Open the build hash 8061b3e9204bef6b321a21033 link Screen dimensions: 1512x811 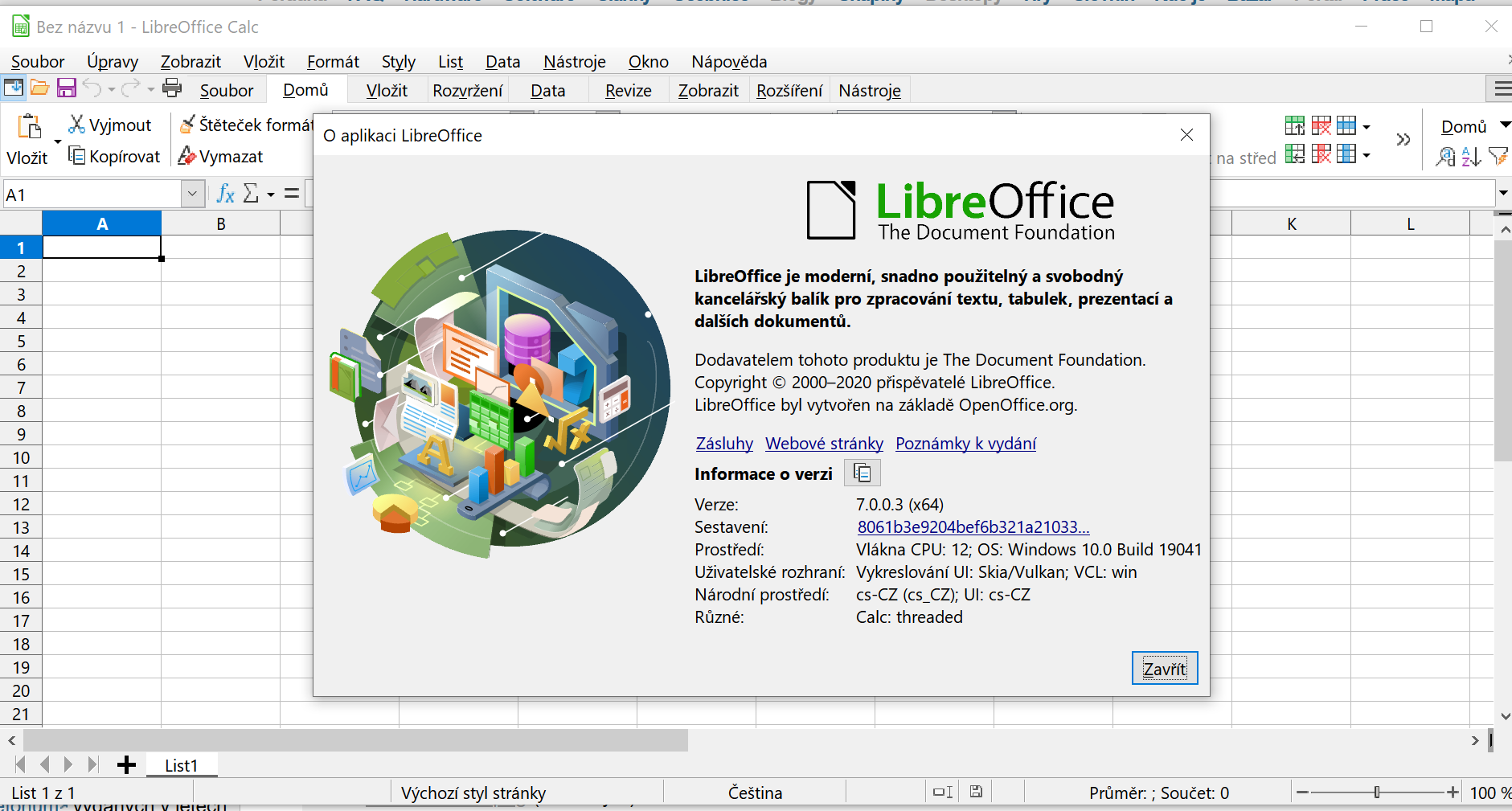coord(973,526)
